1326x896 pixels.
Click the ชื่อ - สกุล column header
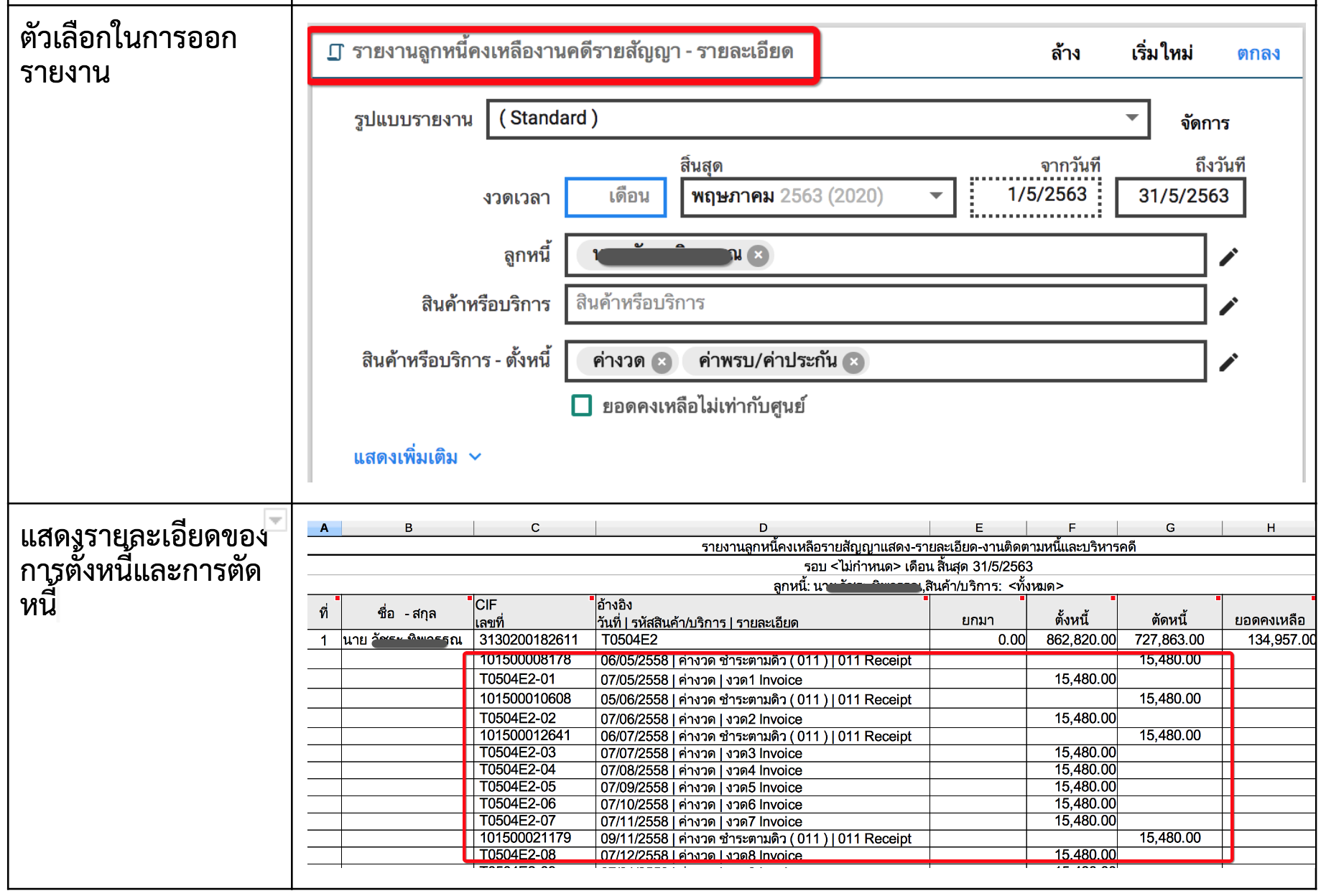(407, 614)
